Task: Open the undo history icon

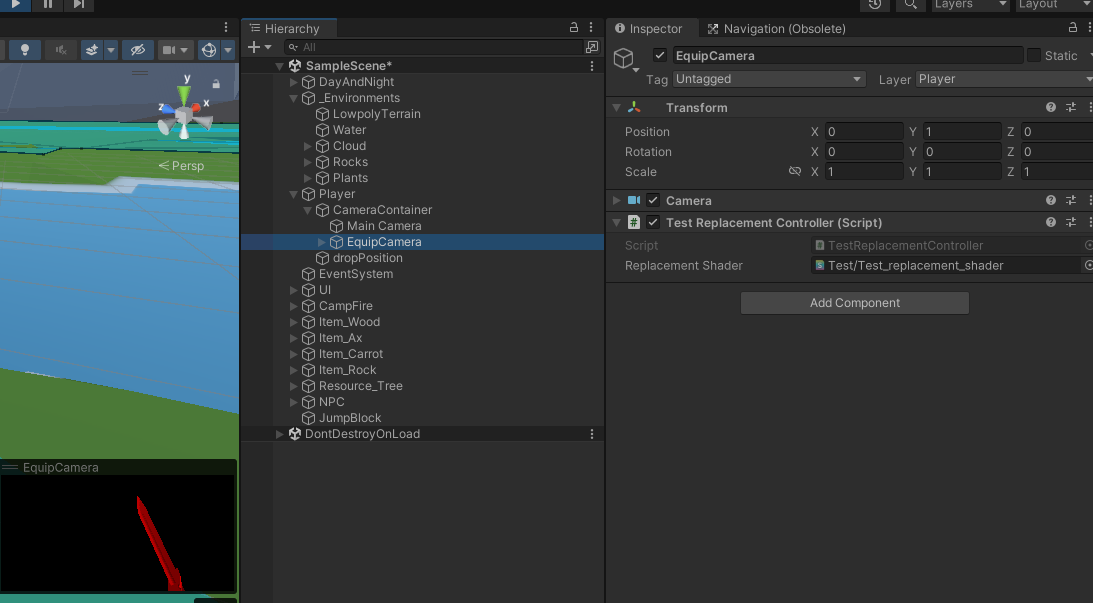Action: tap(875, 4)
